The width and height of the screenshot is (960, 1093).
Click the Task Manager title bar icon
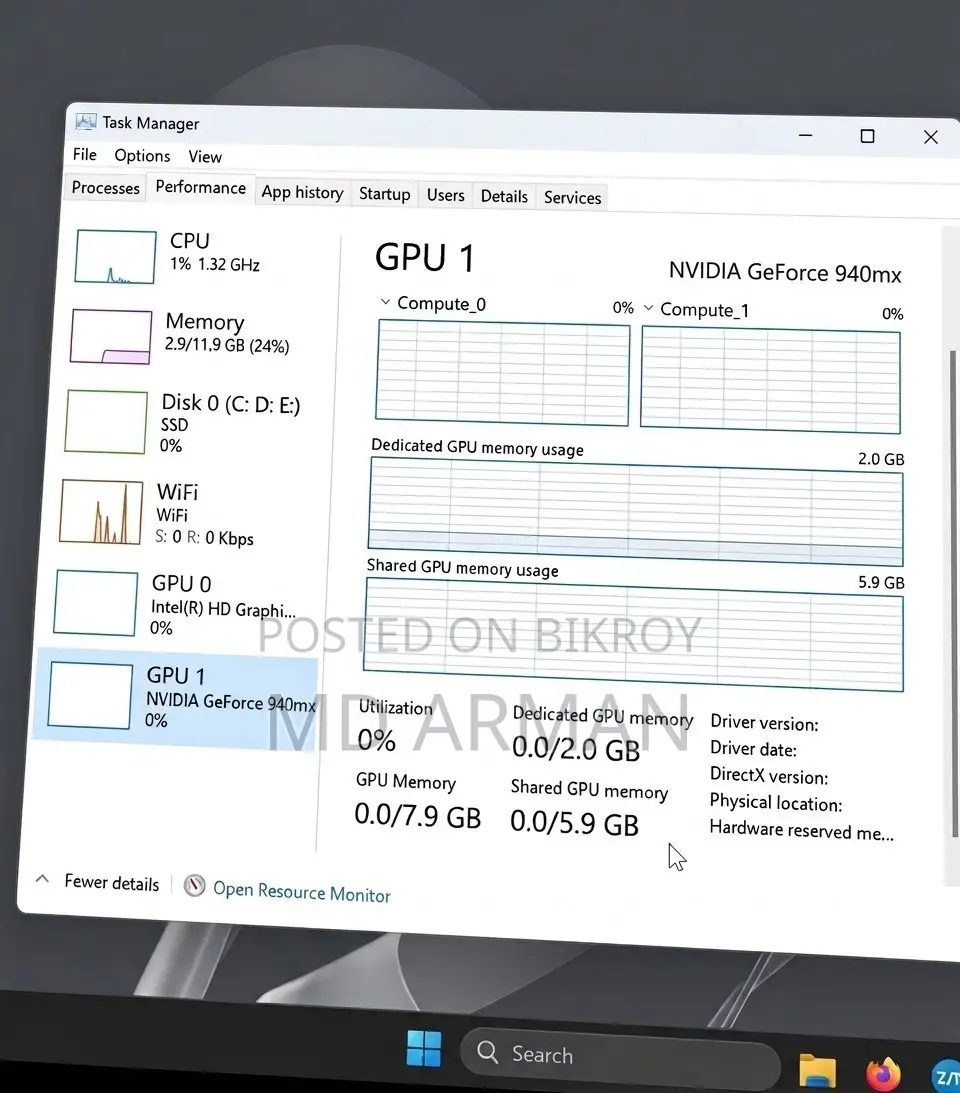pyautogui.click(x=86, y=122)
